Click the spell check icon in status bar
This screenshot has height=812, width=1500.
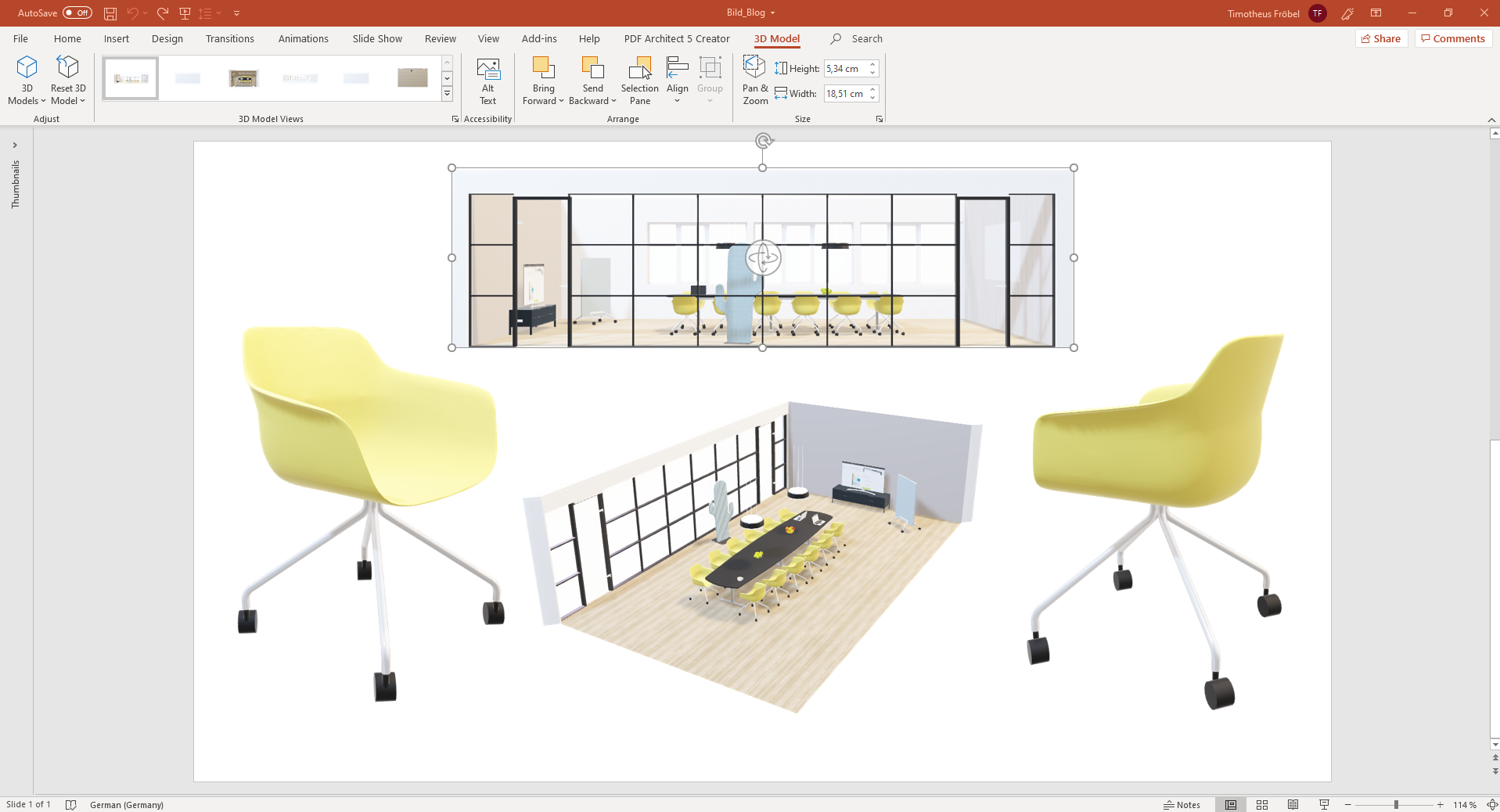[71, 804]
